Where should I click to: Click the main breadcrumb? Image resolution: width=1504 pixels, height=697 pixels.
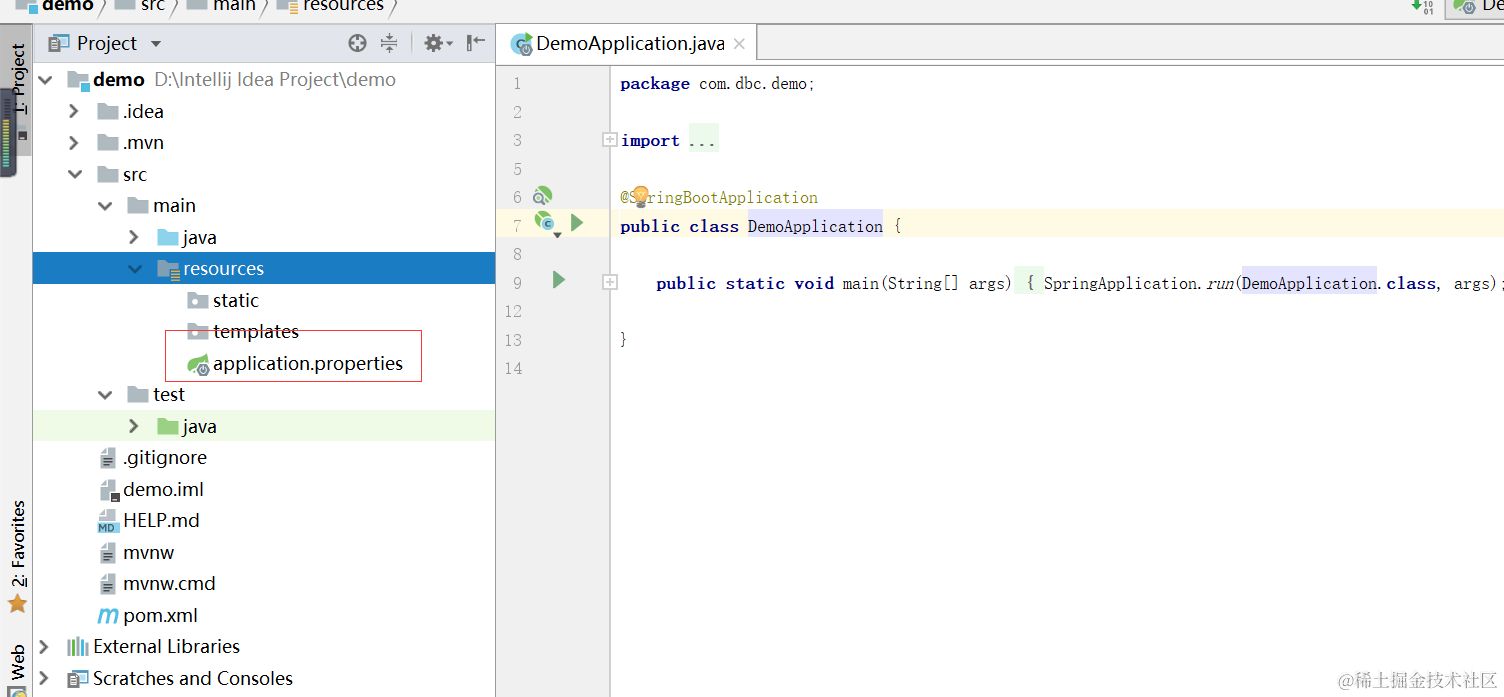222,6
